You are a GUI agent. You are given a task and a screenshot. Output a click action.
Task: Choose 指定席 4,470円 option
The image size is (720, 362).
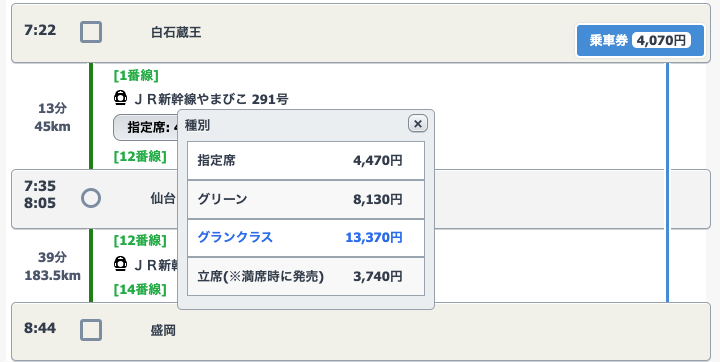click(306, 160)
